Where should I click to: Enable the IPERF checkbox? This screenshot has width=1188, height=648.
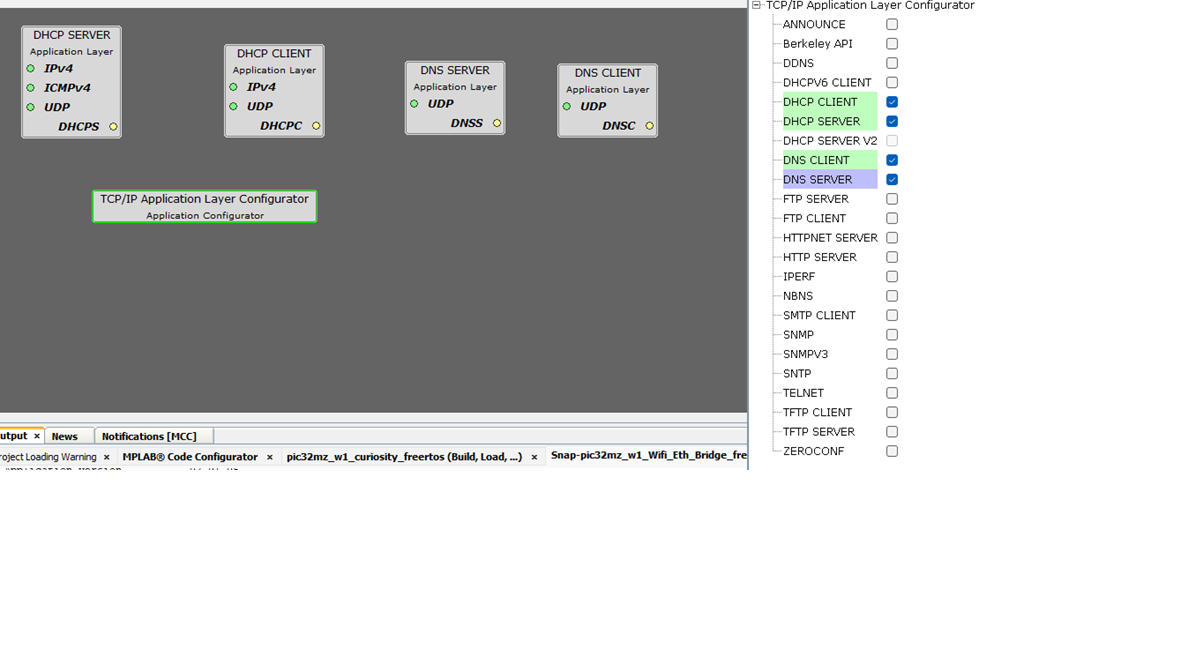tap(892, 277)
